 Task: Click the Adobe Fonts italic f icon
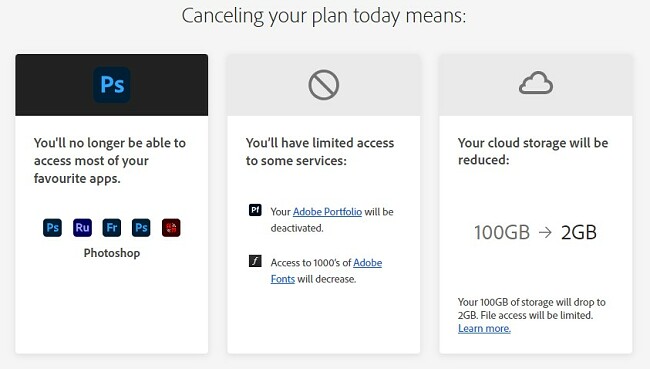pyautogui.click(x=255, y=261)
